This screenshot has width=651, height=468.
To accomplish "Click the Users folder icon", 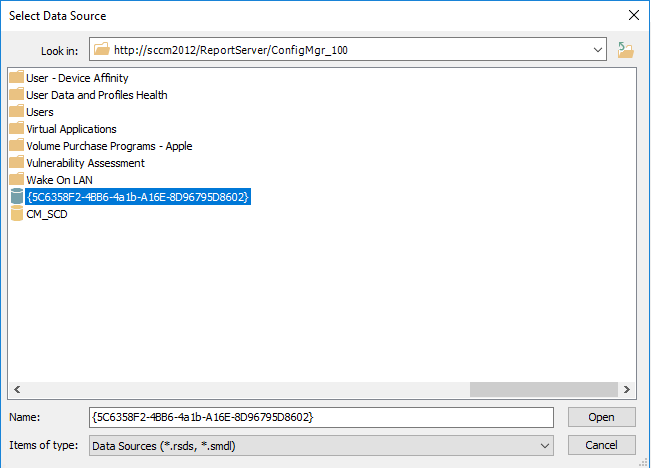I will pos(17,112).
